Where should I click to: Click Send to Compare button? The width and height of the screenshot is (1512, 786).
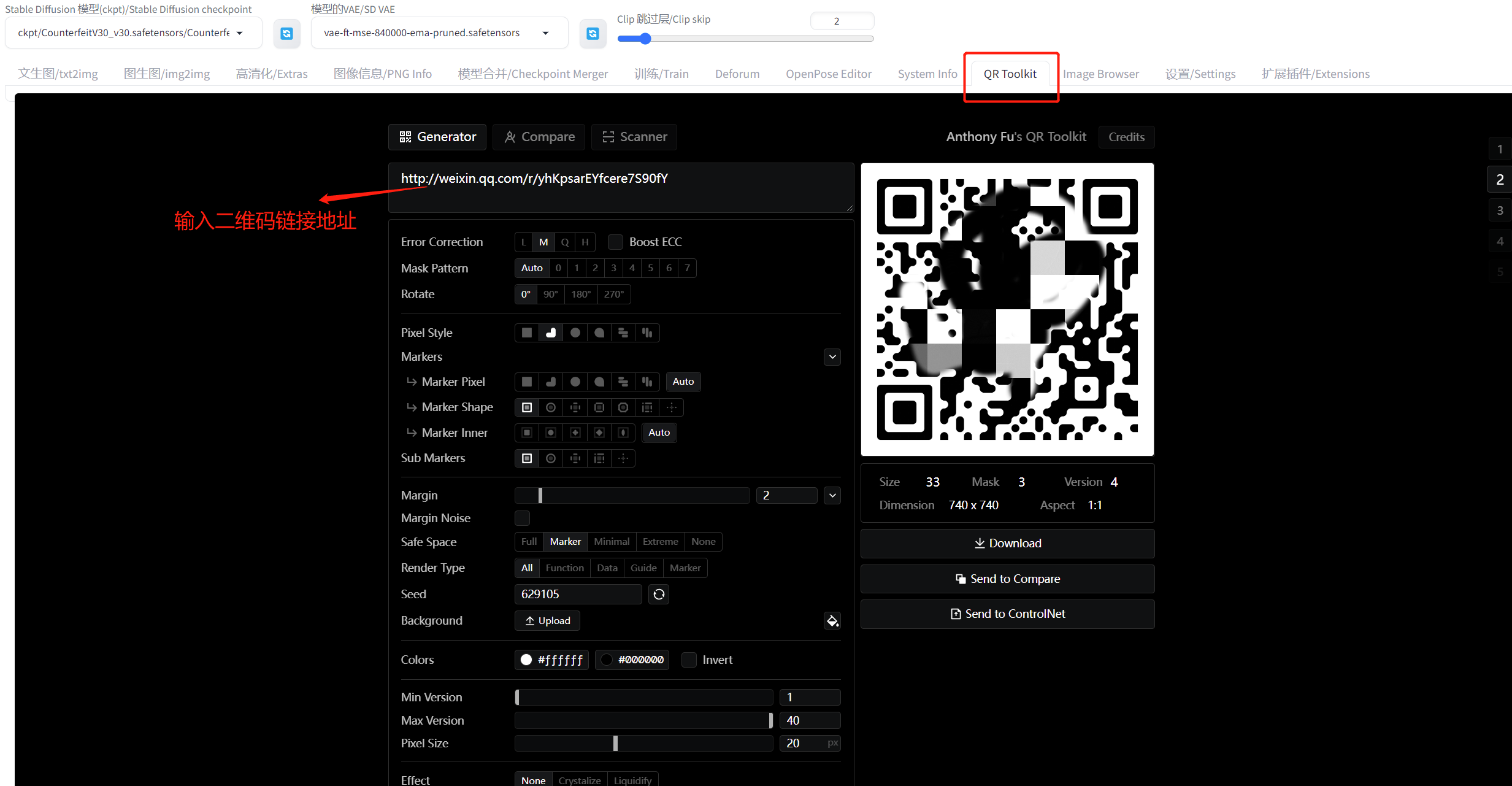[x=1008, y=579]
